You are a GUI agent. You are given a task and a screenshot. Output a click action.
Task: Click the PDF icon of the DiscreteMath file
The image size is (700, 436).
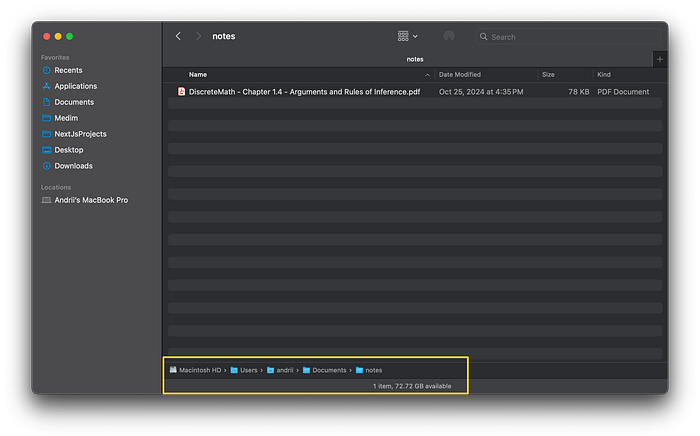tap(181, 91)
